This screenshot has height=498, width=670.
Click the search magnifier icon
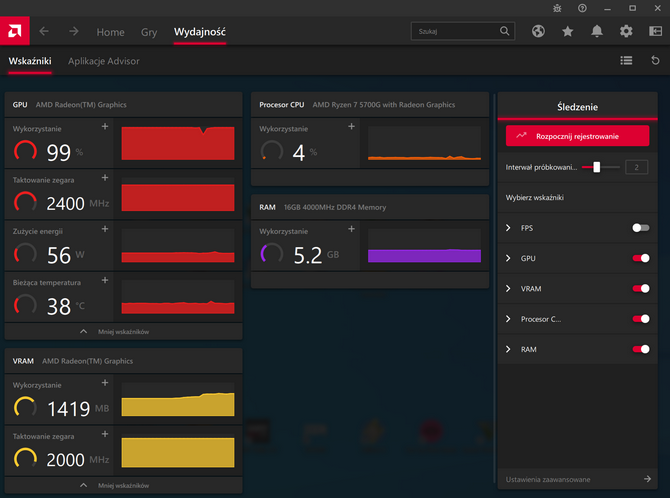click(x=505, y=31)
